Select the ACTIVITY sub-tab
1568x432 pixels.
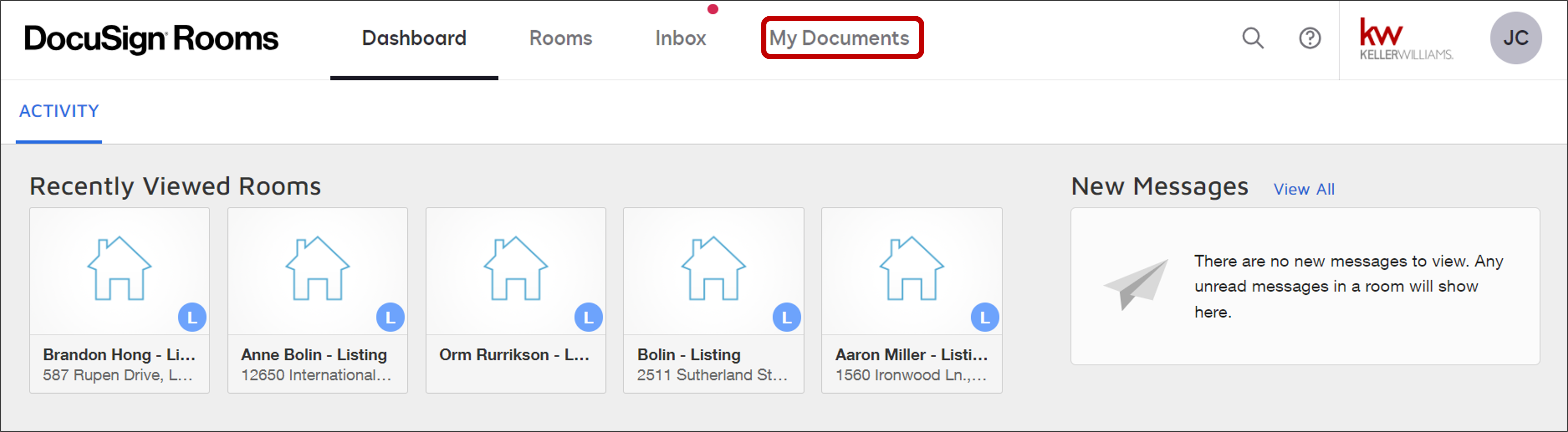(x=59, y=111)
